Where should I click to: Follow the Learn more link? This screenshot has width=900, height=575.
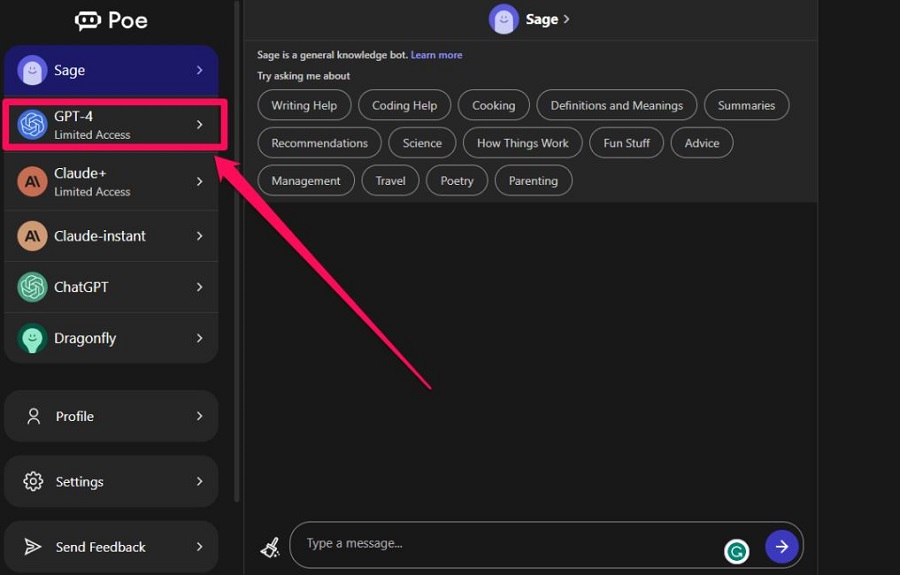(437, 55)
